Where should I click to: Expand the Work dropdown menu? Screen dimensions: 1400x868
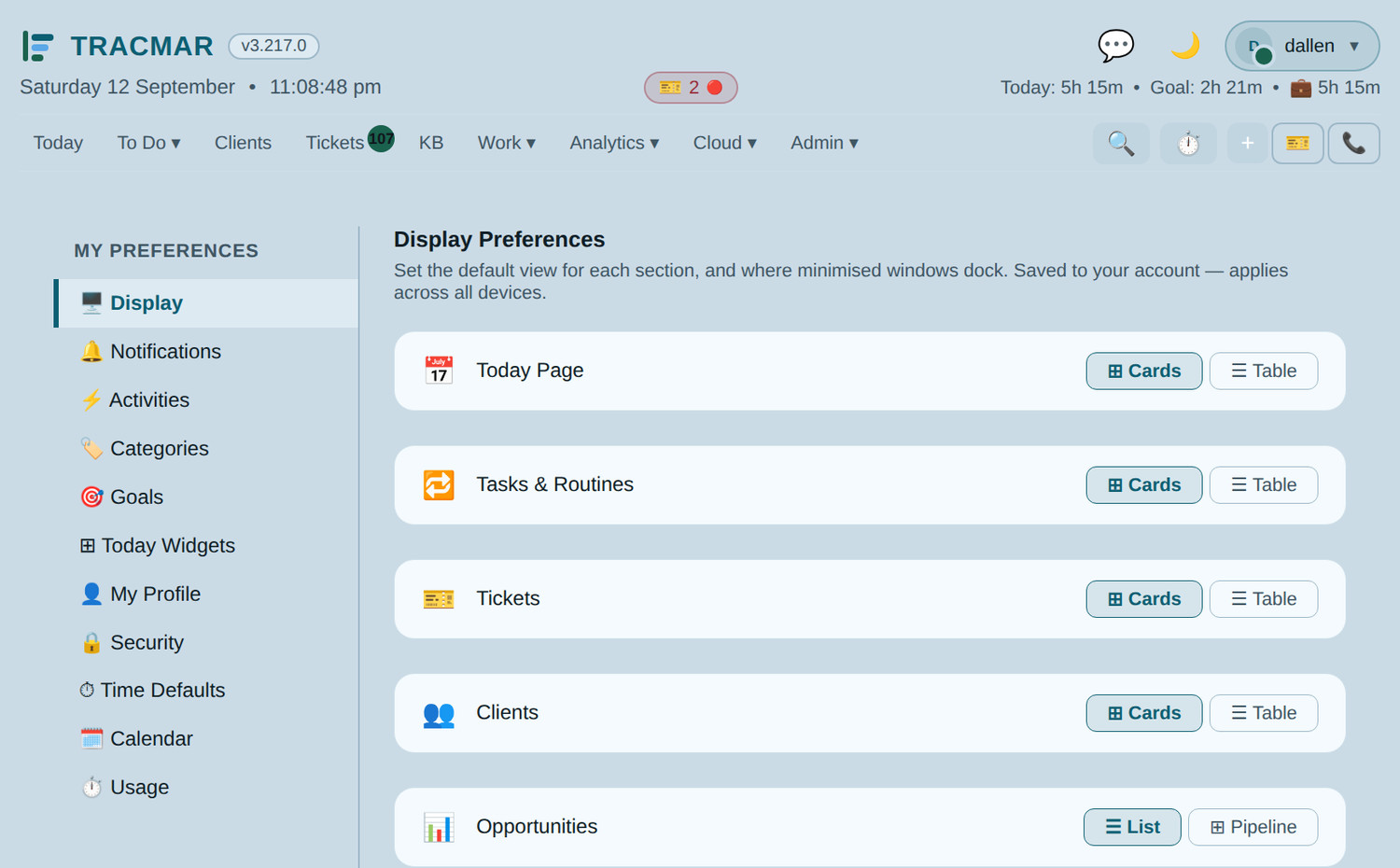(507, 143)
